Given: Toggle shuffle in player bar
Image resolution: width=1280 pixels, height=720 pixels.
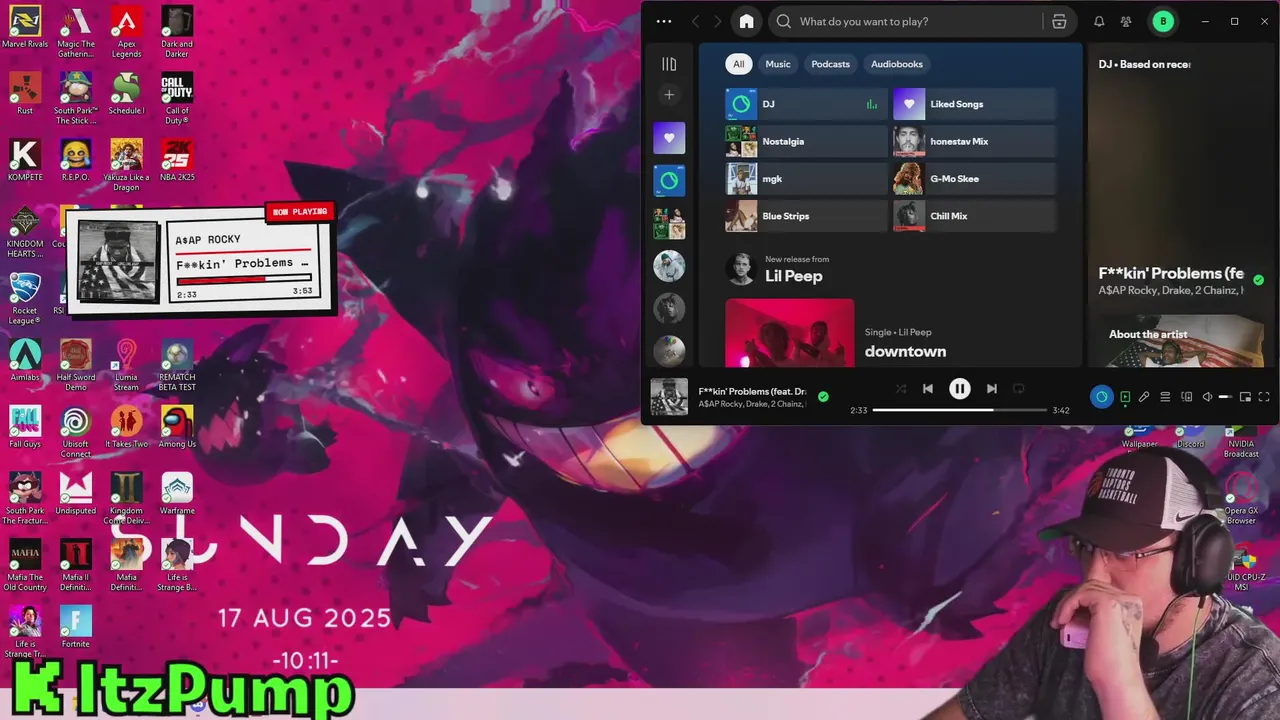Looking at the screenshot, I should [x=901, y=389].
